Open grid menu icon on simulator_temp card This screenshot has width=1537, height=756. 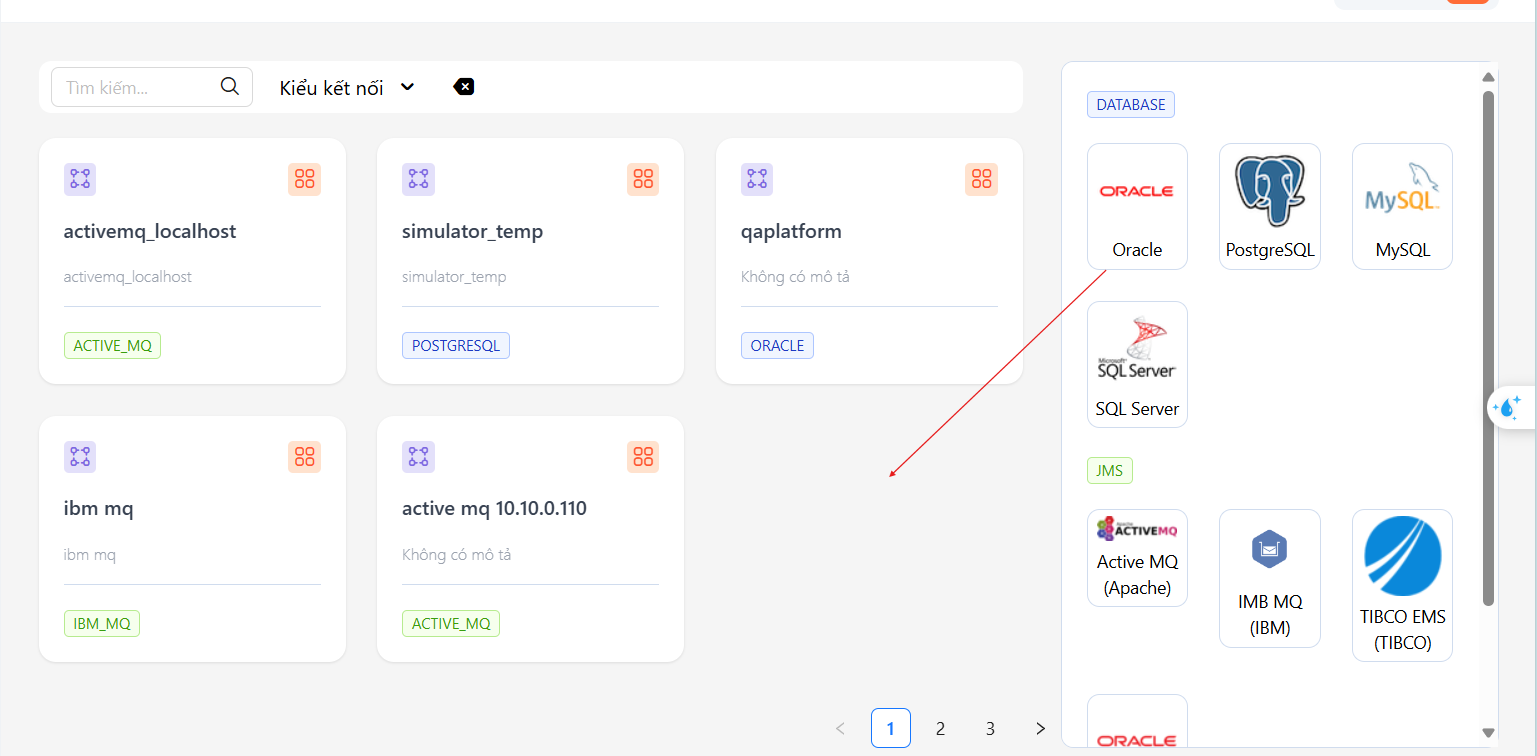coord(643,179)
